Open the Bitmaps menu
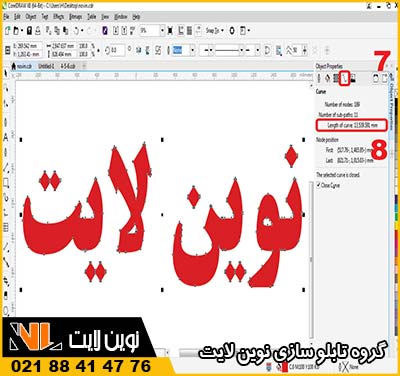Image resolution: width=400 pixels, height=376 pixels. pyautogui.click(x=76, y=17)
